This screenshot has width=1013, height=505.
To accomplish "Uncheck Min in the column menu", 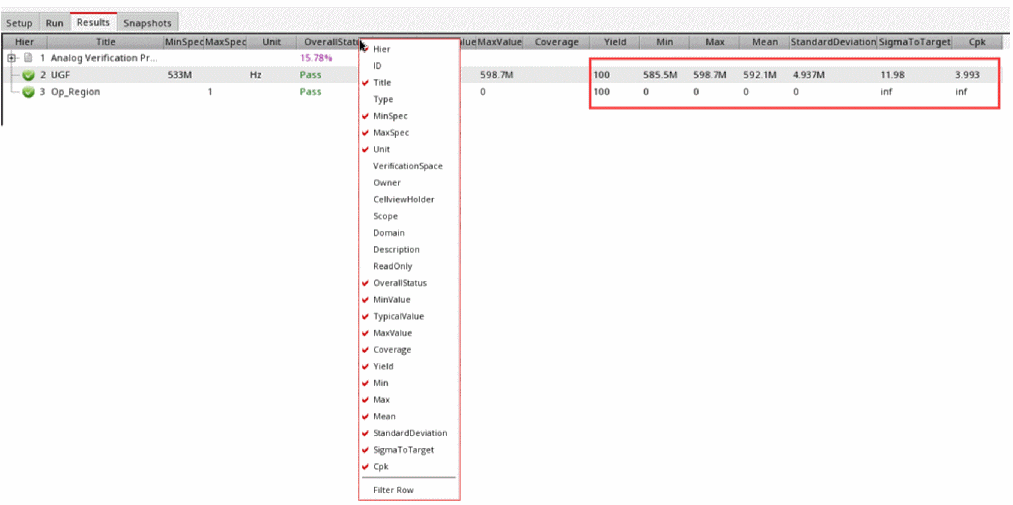I will [x=409, y=383].
